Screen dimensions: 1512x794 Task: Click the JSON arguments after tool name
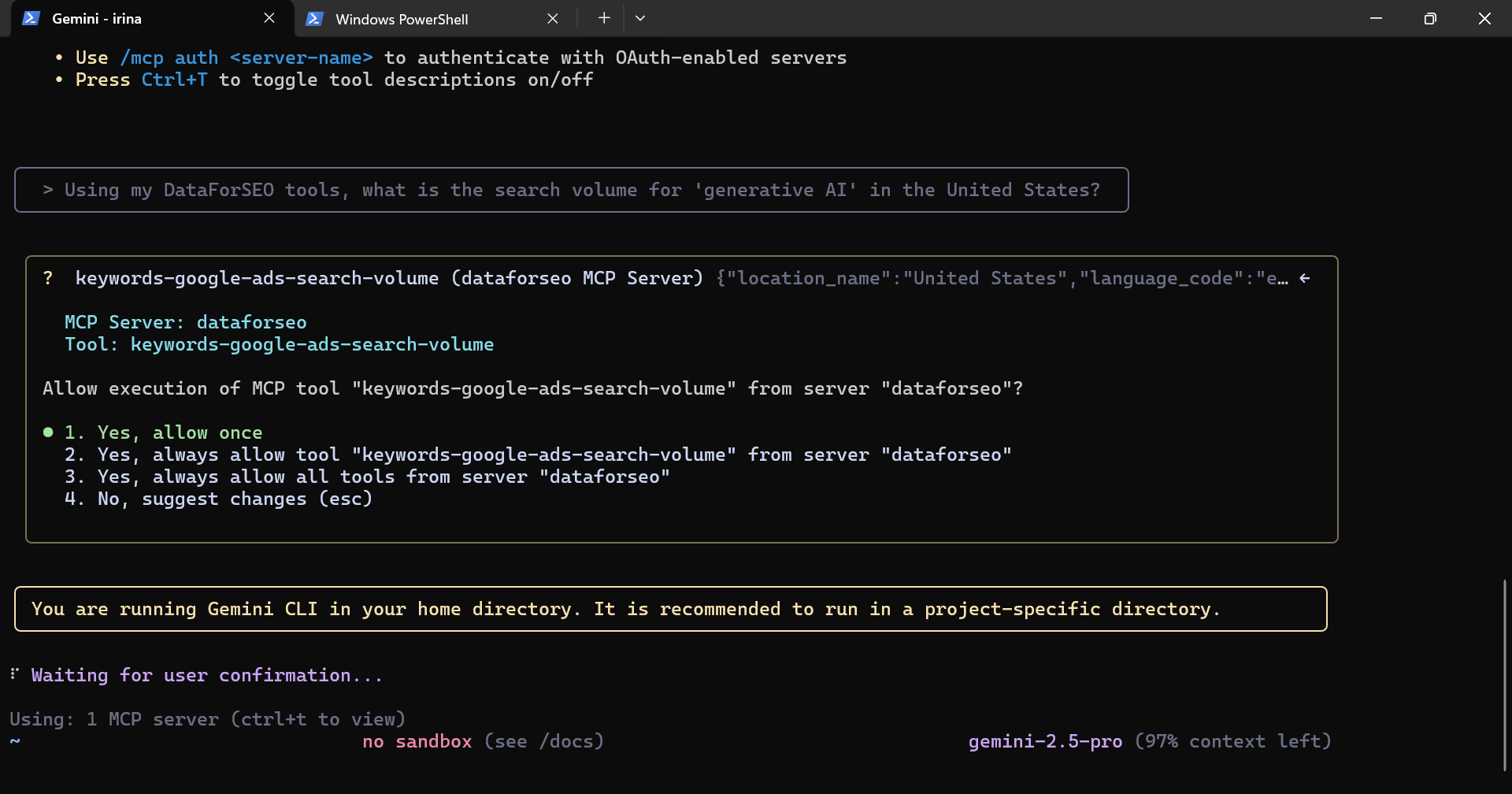tap(1002, 278)
